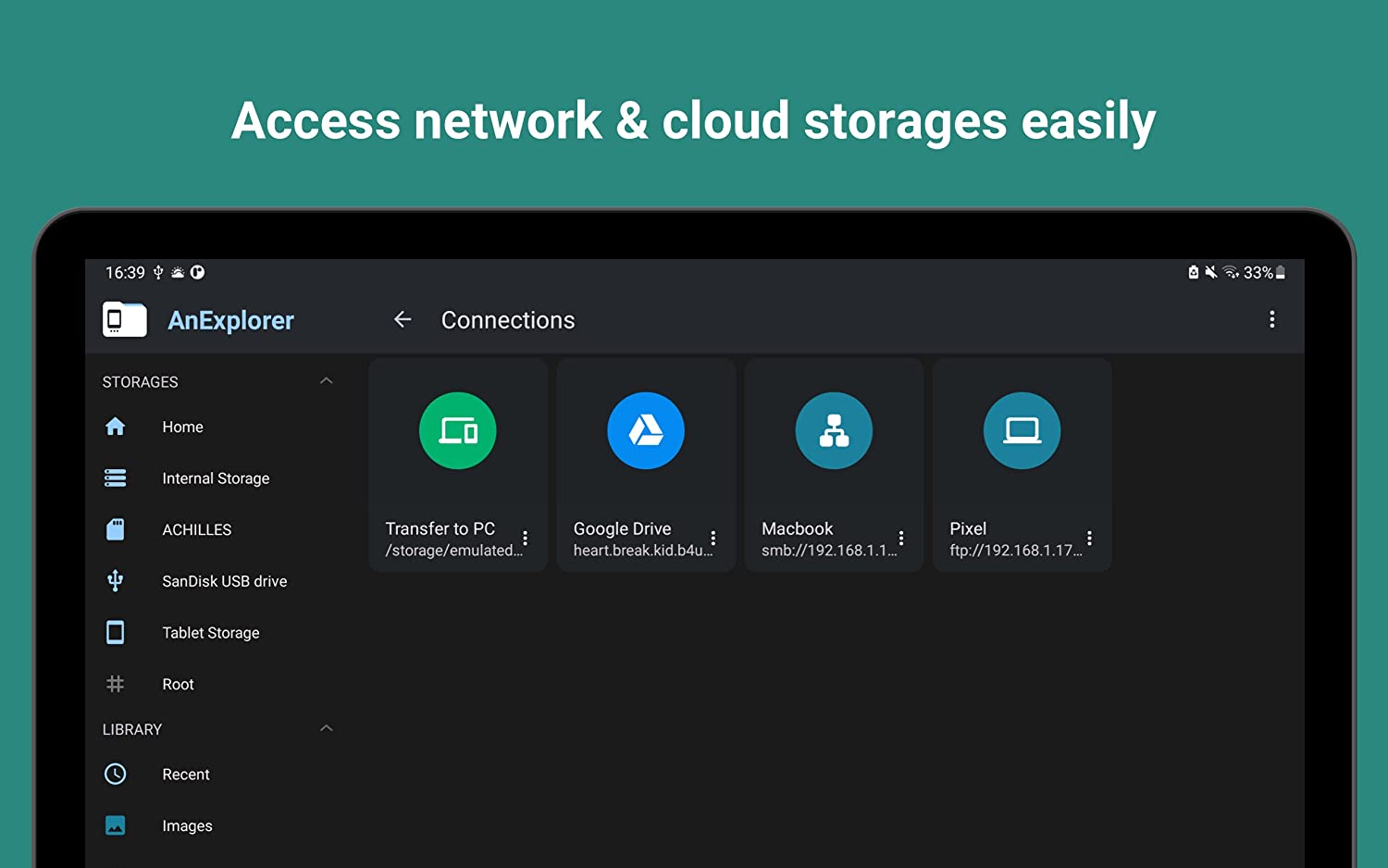
Task: Open the Transfer to PC connection icon
Action: pos(458,430)
